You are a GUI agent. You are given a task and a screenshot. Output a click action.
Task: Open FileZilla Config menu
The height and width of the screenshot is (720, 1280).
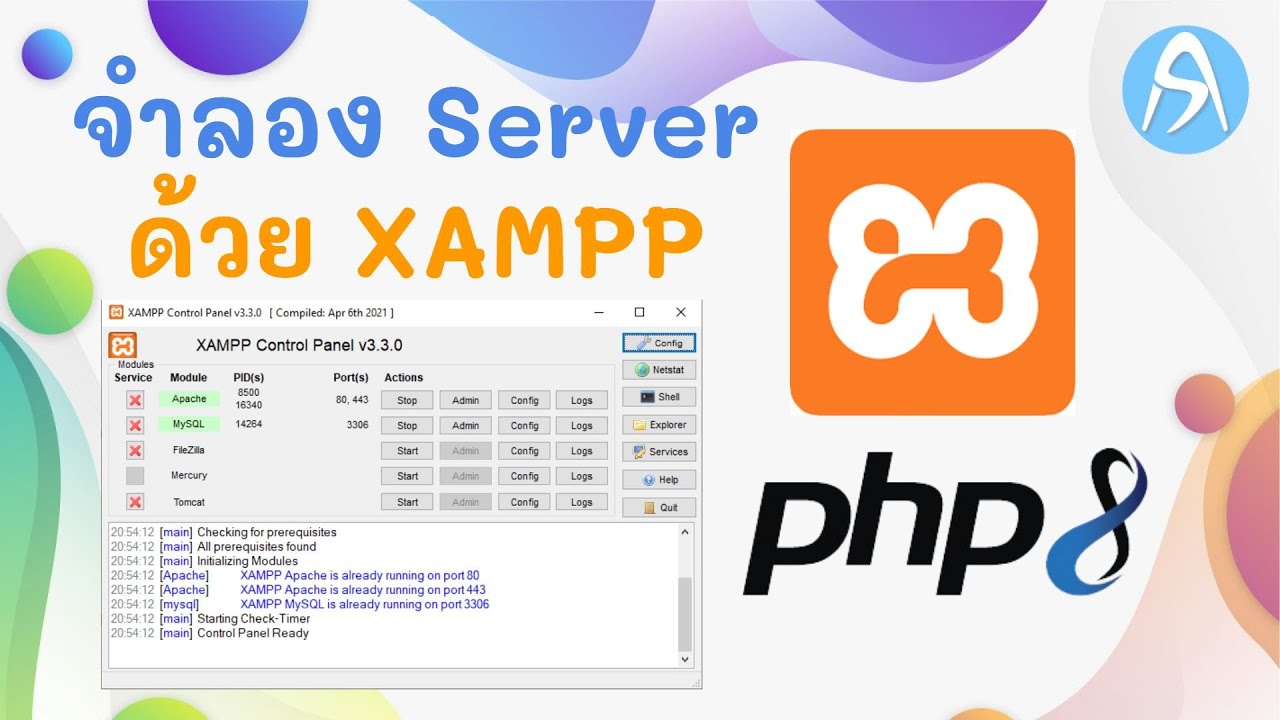pyautogui.click(x=524, y=451)
